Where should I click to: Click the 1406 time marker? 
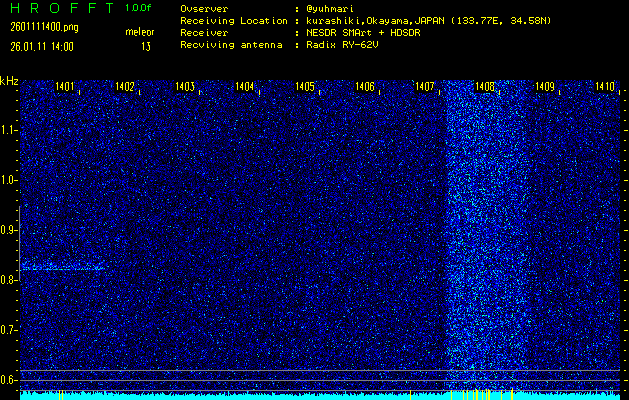click(x=365, y=86)
